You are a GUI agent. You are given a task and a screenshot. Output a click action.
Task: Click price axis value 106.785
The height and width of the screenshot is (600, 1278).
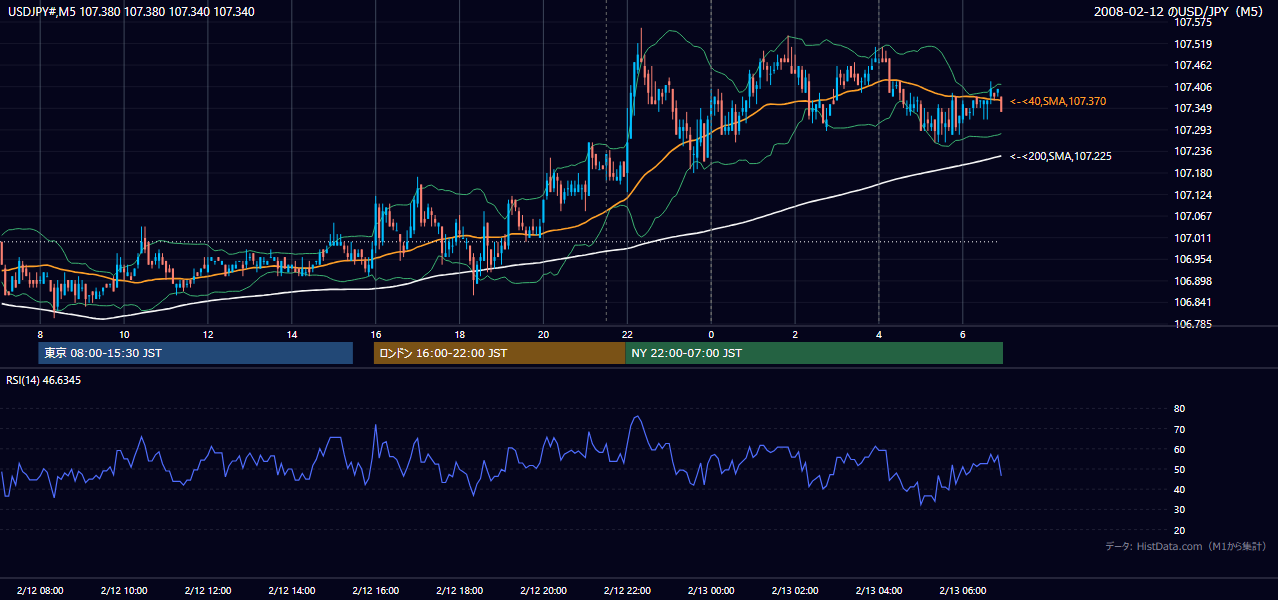(1193, 324)
